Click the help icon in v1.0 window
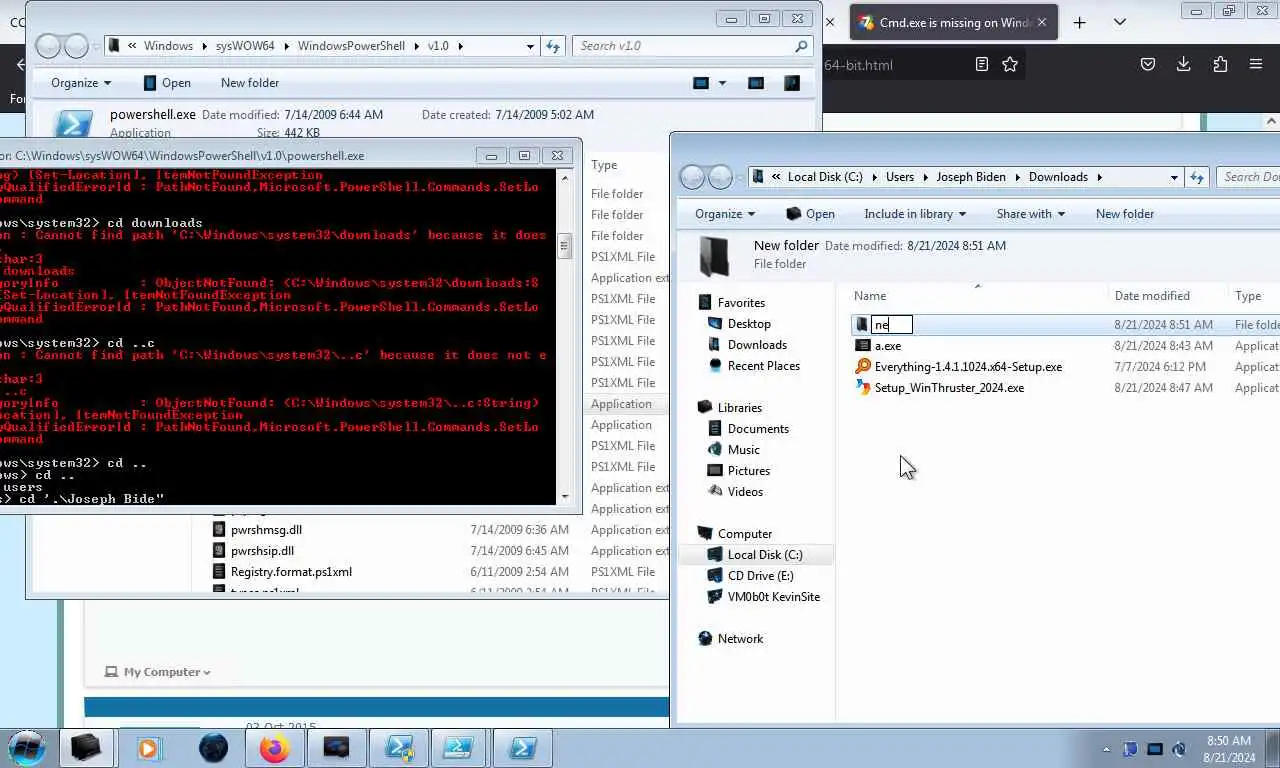 (792, 83)
